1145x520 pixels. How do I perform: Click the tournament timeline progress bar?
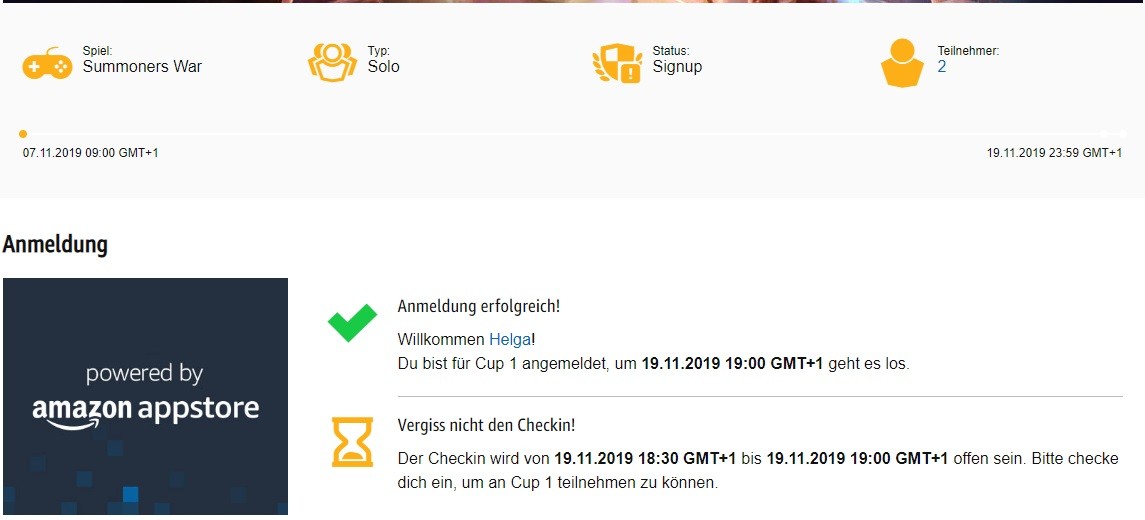click(x=572, y=134)
